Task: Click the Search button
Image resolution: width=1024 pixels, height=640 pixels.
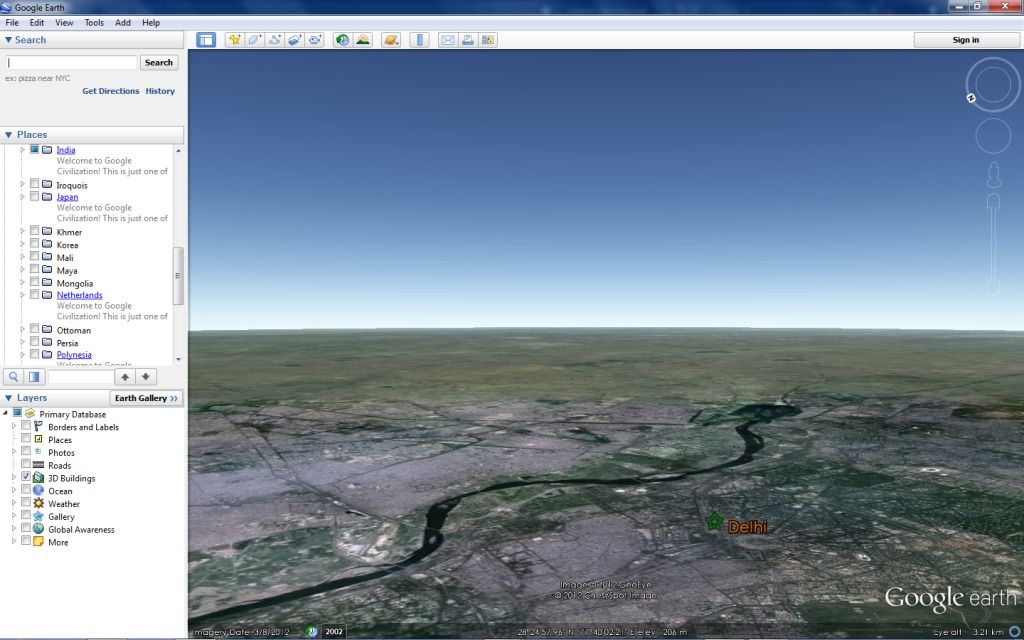Action: (x=159, y=63)
